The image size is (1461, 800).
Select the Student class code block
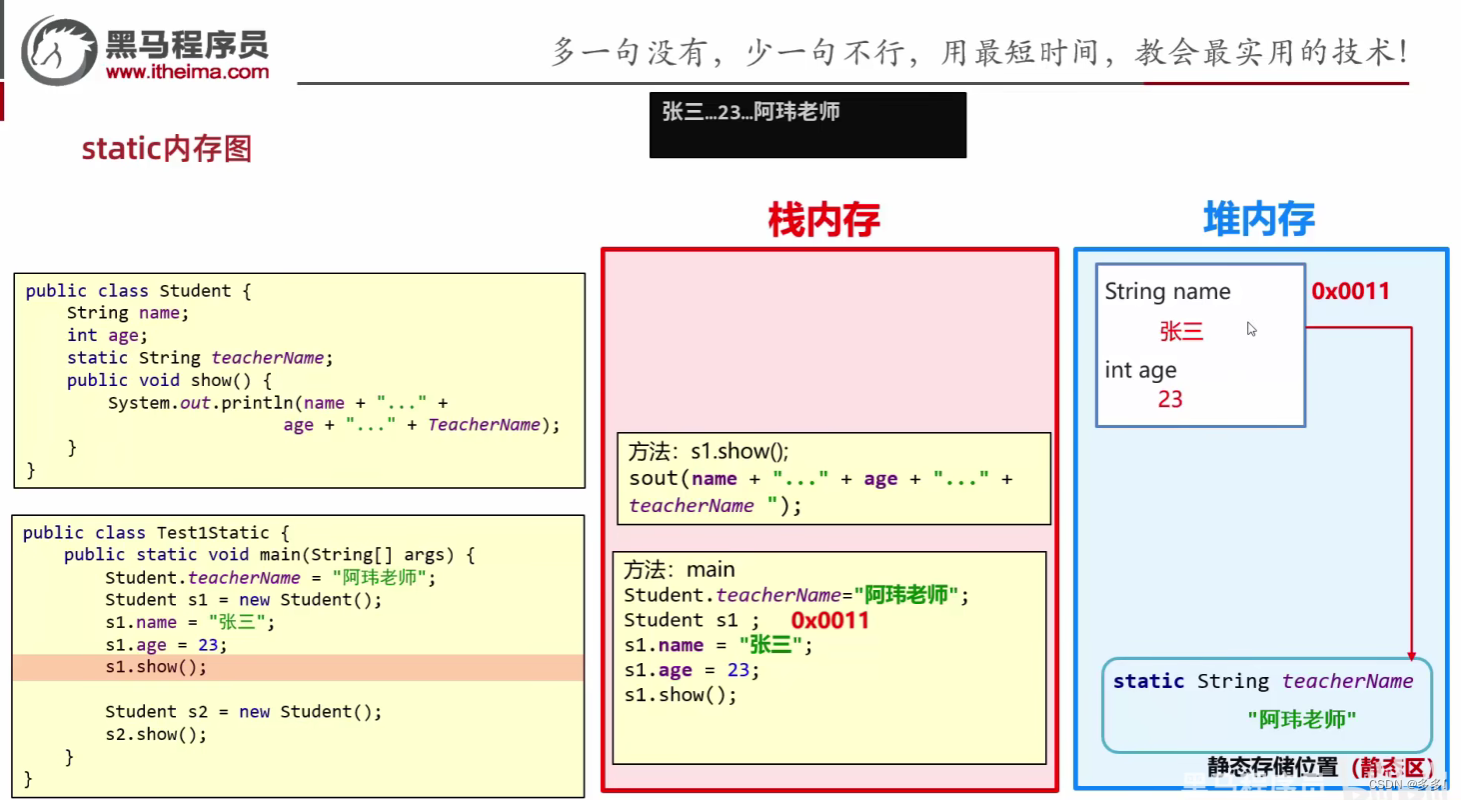298,379
